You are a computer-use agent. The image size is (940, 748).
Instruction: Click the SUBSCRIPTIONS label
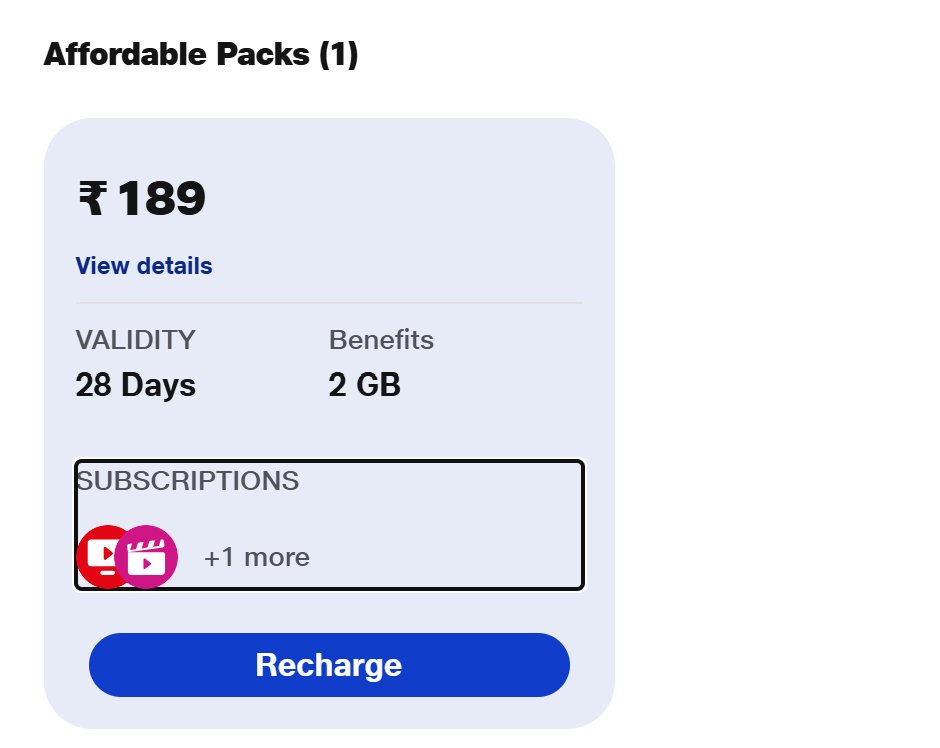point(188,481)
